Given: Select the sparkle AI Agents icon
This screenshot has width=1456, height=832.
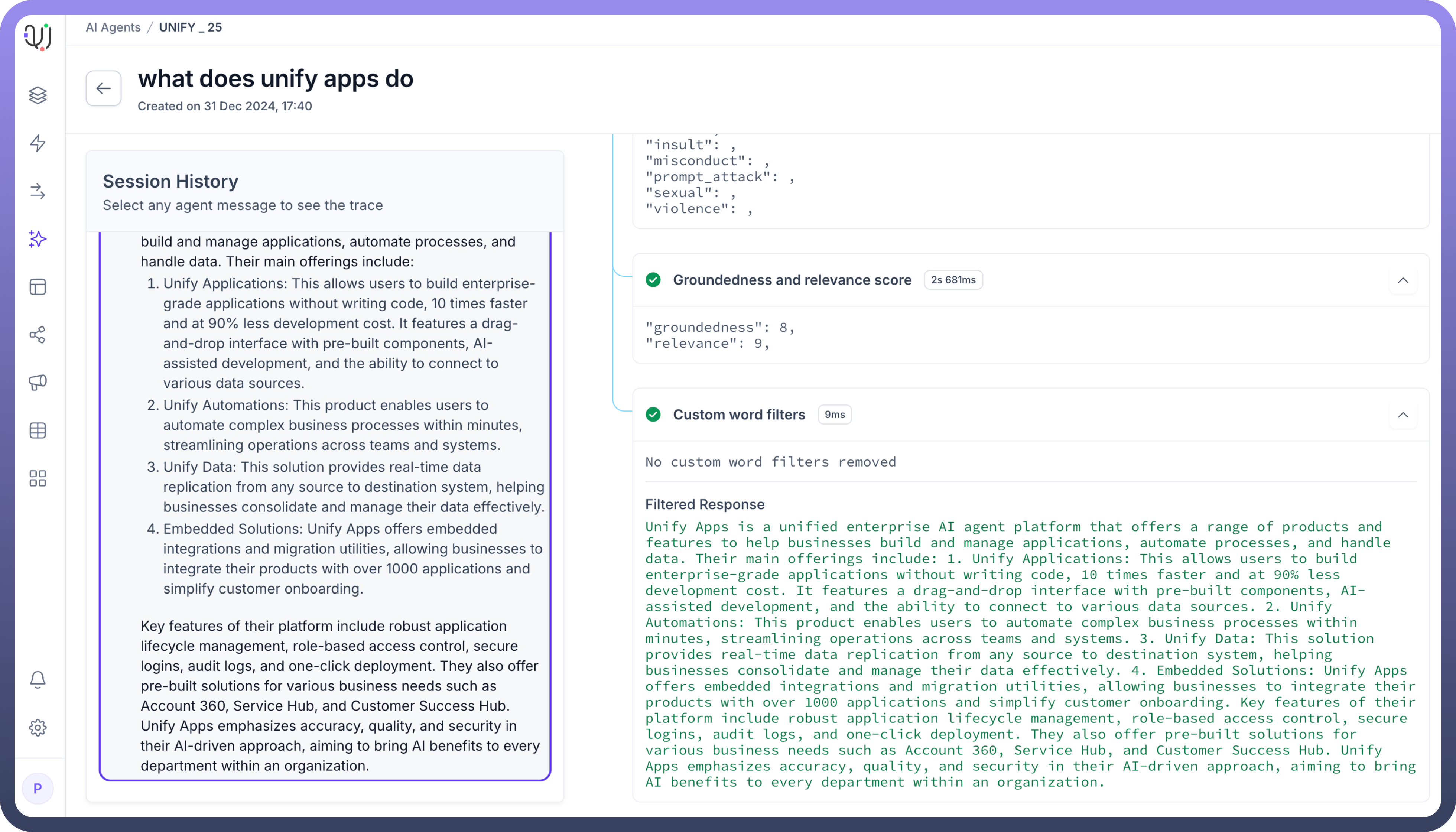Looking at the screenshot, I should point(38,239).
